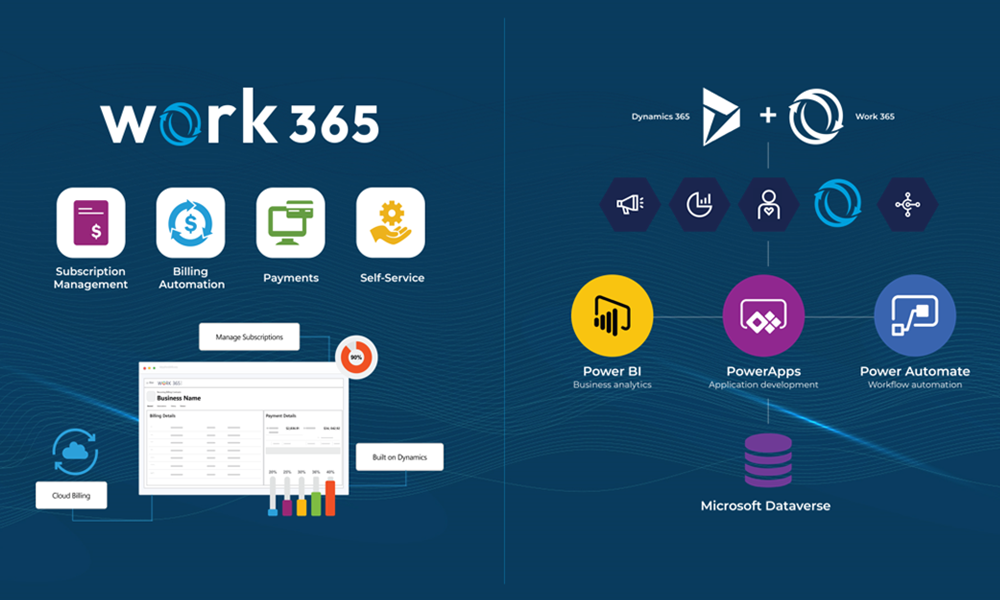Click the Built on Dynamics callout
This screenshot has width=1000, height=600.
tap(400, 457)
